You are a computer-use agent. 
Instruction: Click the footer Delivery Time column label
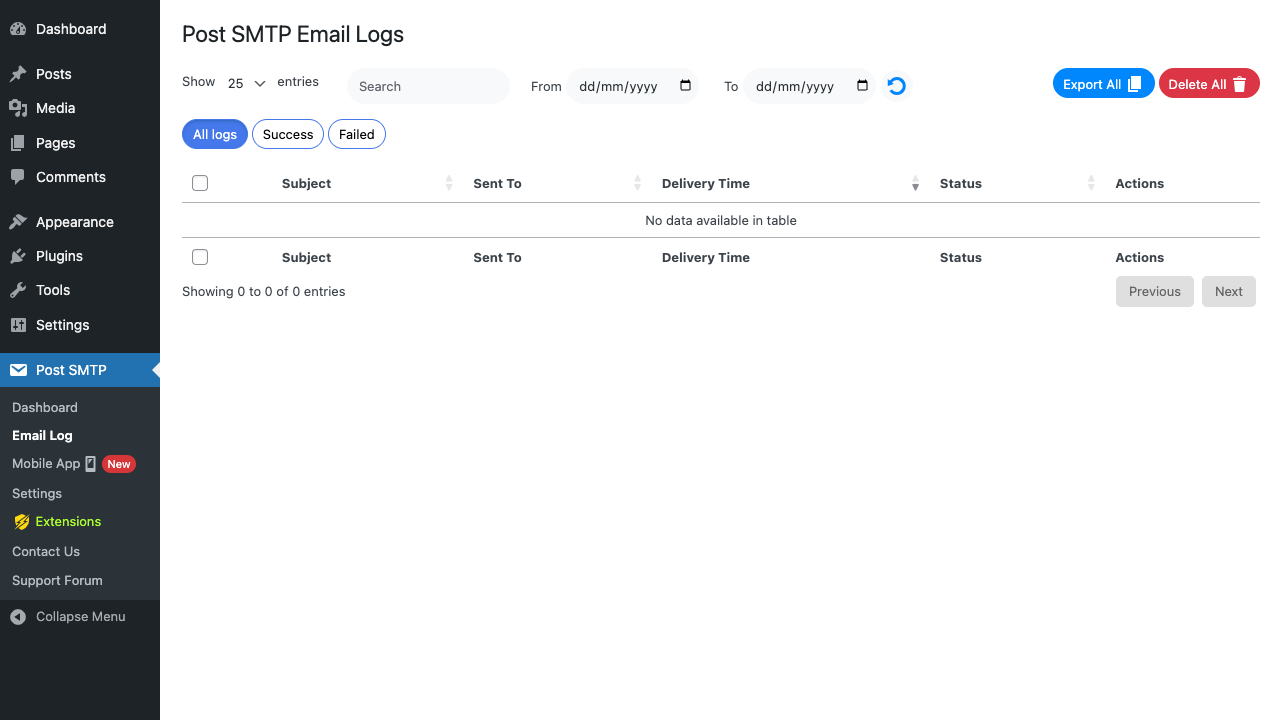pos(706,257)
